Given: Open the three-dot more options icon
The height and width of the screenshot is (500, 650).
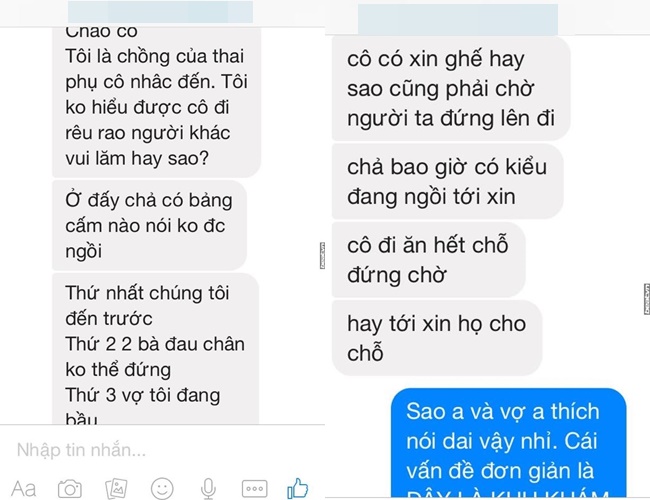Looking at the screenshot, I should tap(255, 489).
